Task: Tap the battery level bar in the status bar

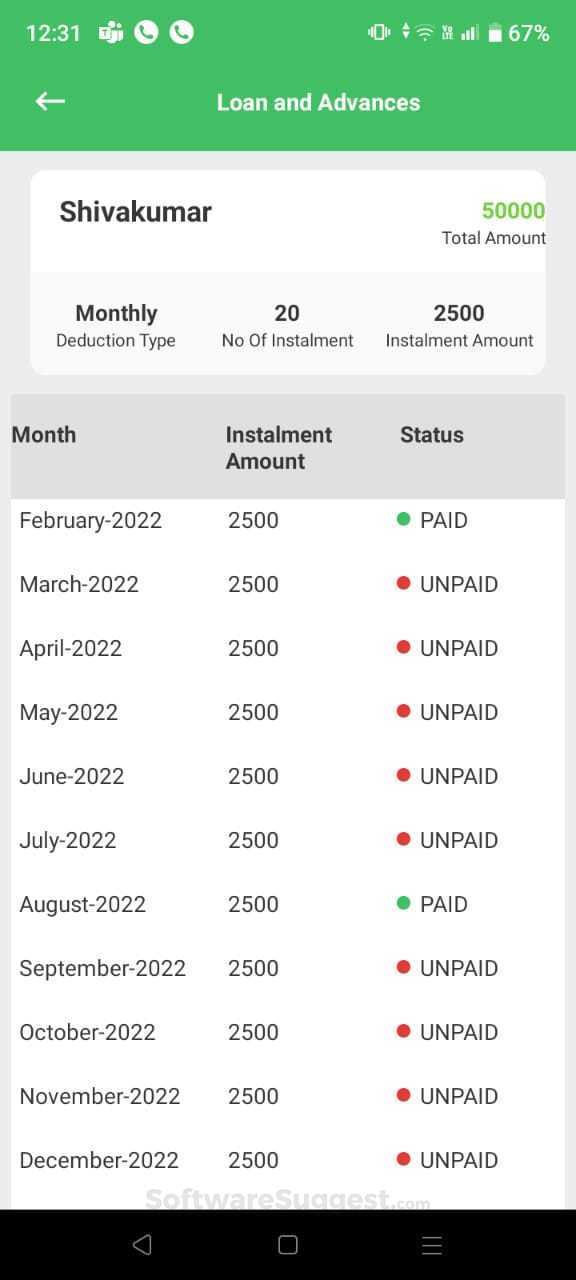Action: click(x=497, y=31)
